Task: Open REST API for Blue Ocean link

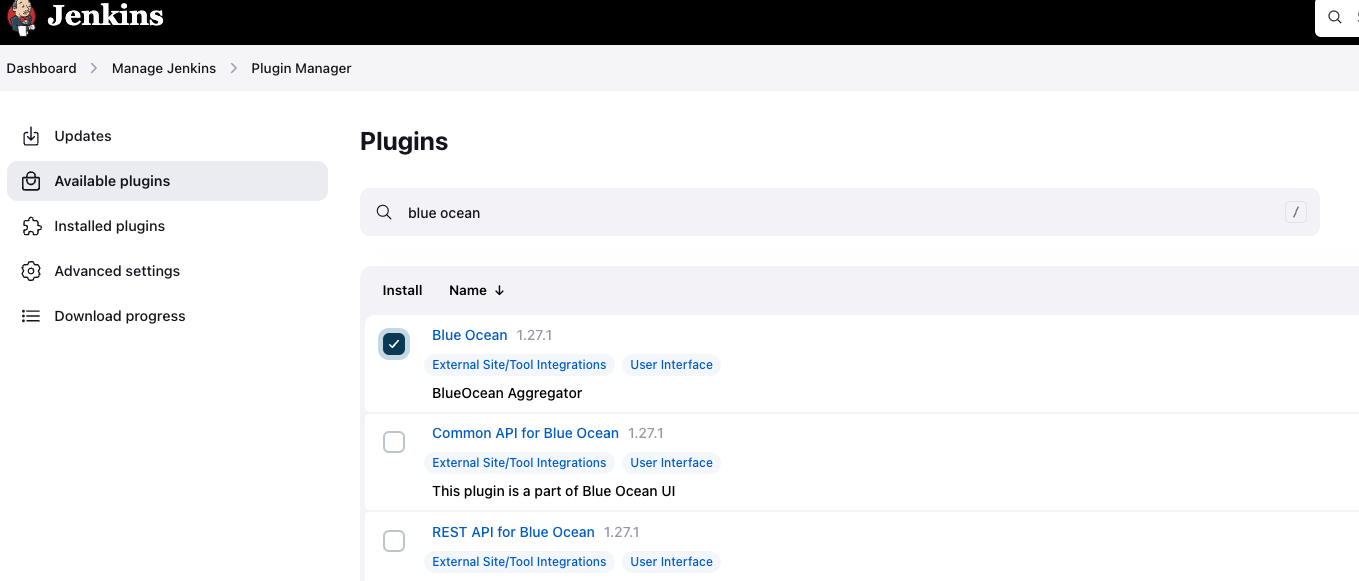Action: coord(513,532)
